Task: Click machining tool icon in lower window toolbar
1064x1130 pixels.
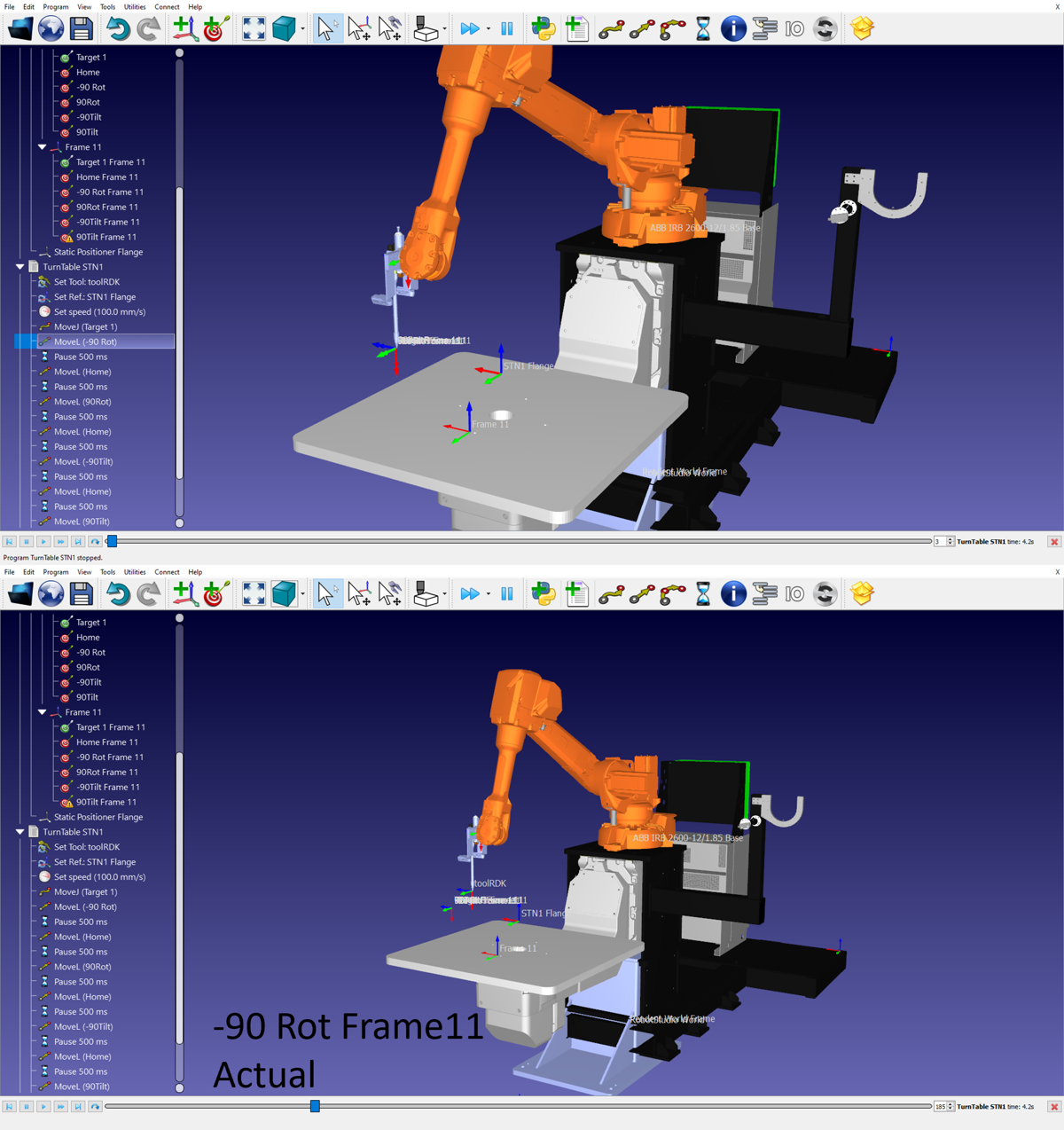Action: (x=426, y=594)
